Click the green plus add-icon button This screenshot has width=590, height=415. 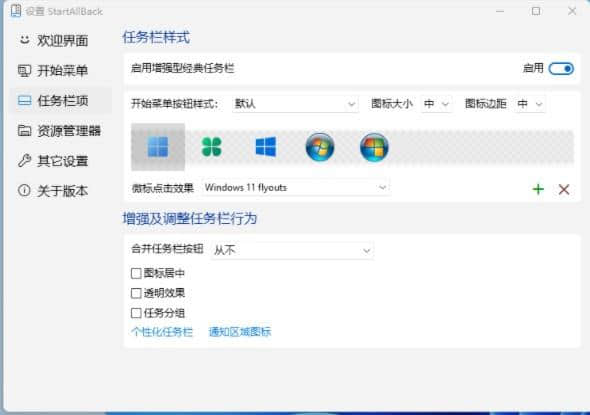click(538, 189)
